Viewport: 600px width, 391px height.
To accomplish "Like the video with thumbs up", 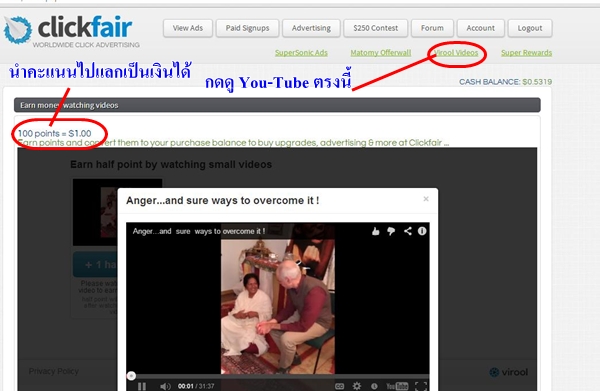I will [x=375, y=231].
